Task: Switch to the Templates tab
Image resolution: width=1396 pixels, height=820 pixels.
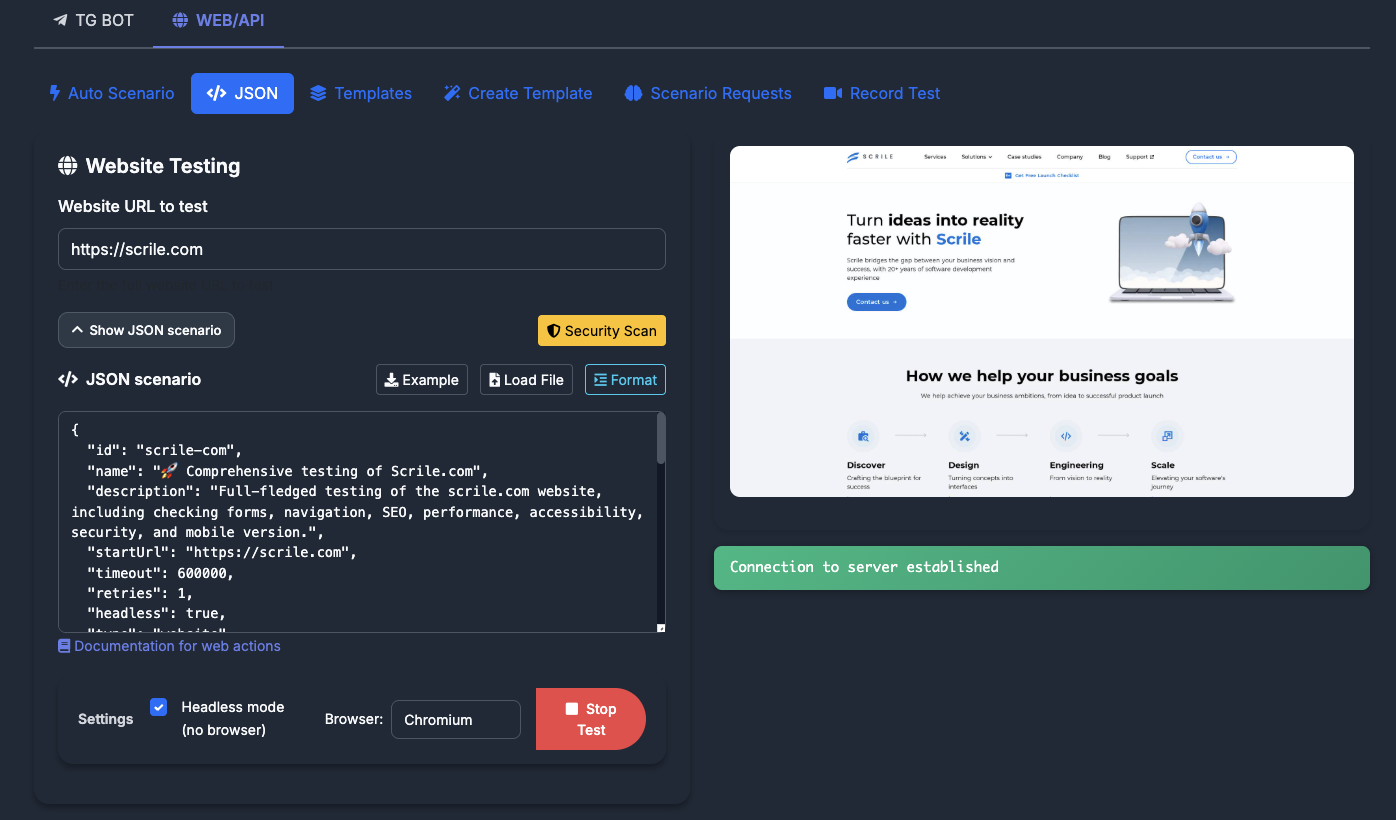Action: [x=361, y=93]
